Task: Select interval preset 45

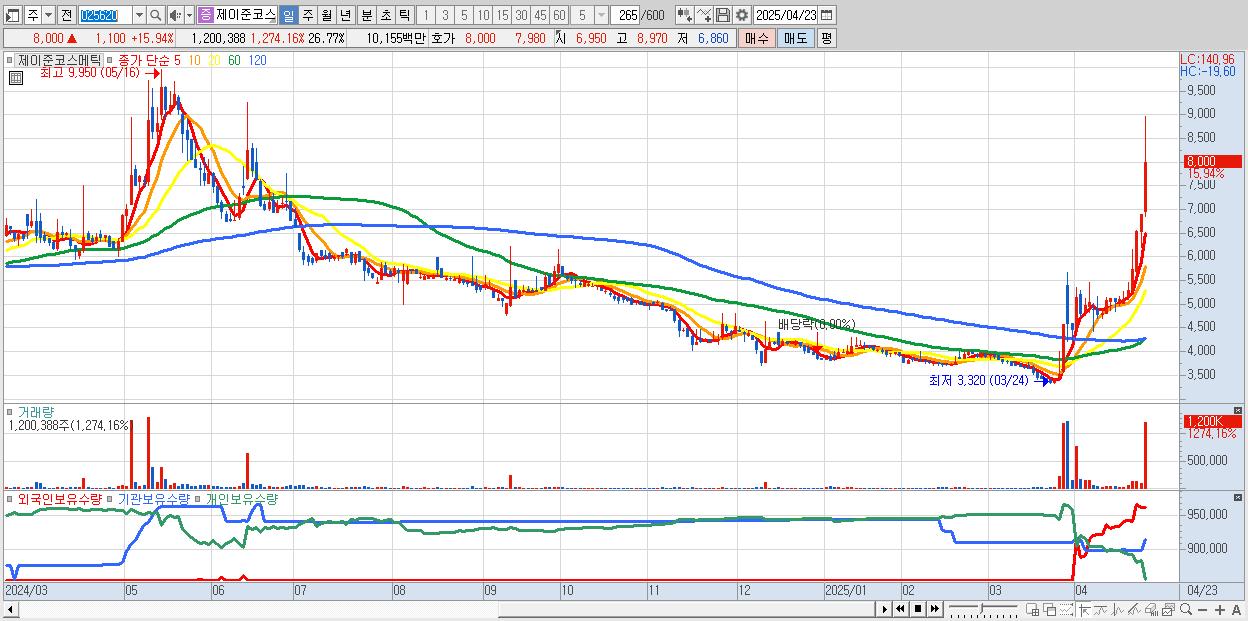Action: click(540, 15)
